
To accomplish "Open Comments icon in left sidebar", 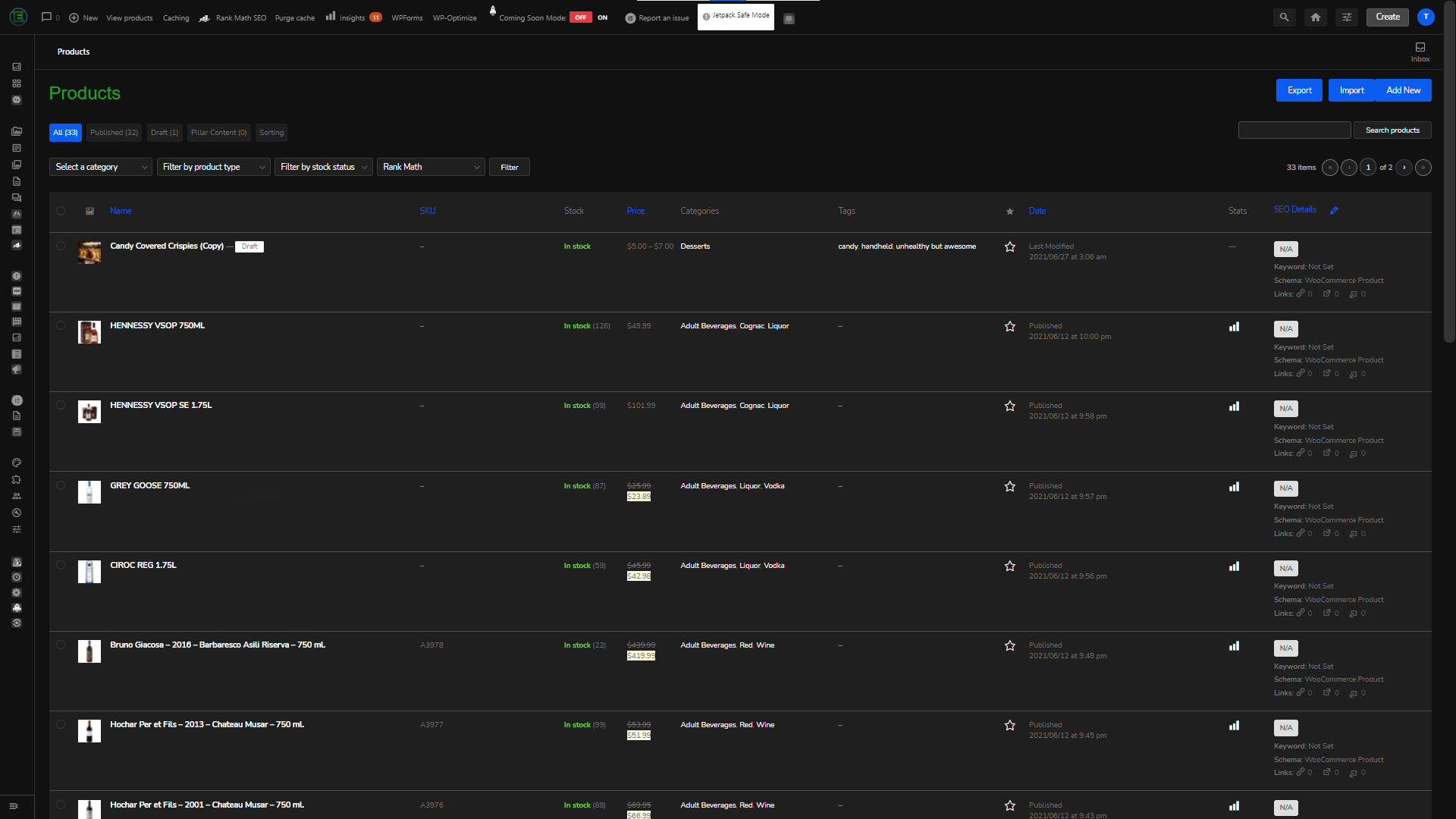I will coord(17,197).
